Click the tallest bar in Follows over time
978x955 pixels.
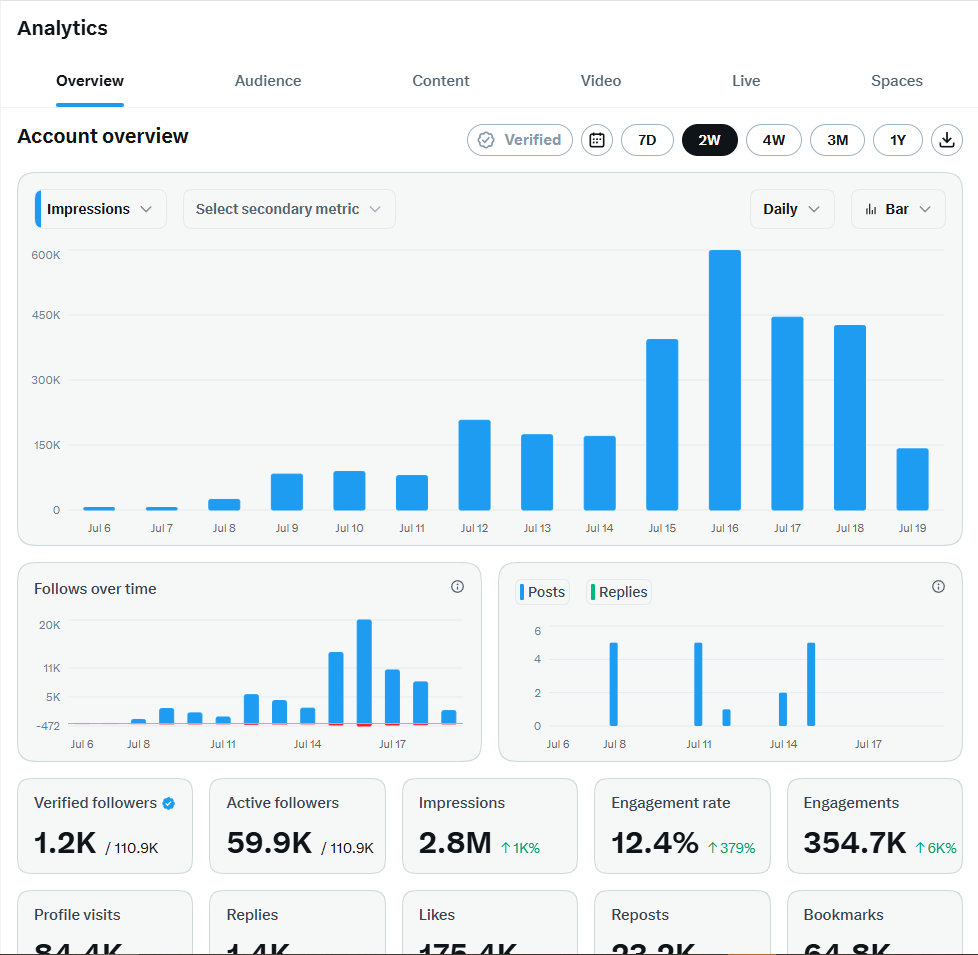pos(364,672)
